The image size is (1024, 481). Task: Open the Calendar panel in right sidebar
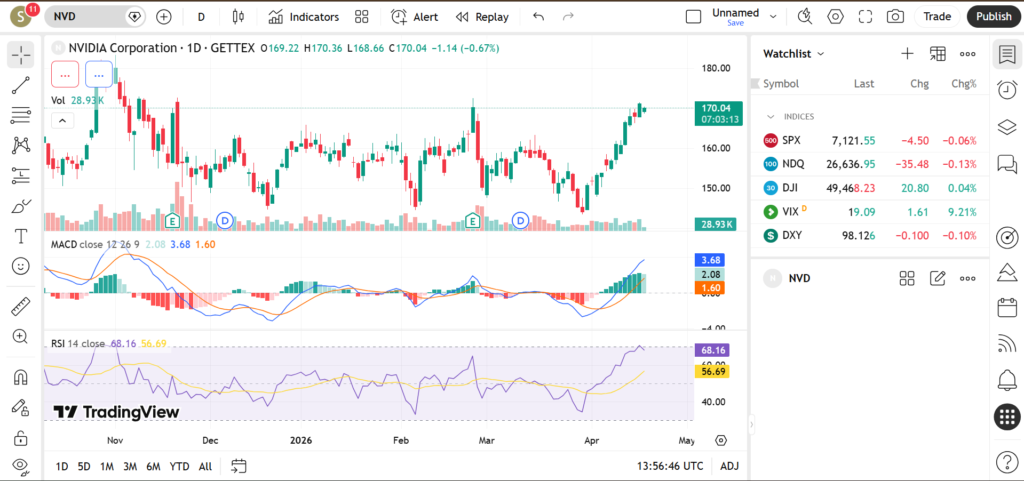1007,308
